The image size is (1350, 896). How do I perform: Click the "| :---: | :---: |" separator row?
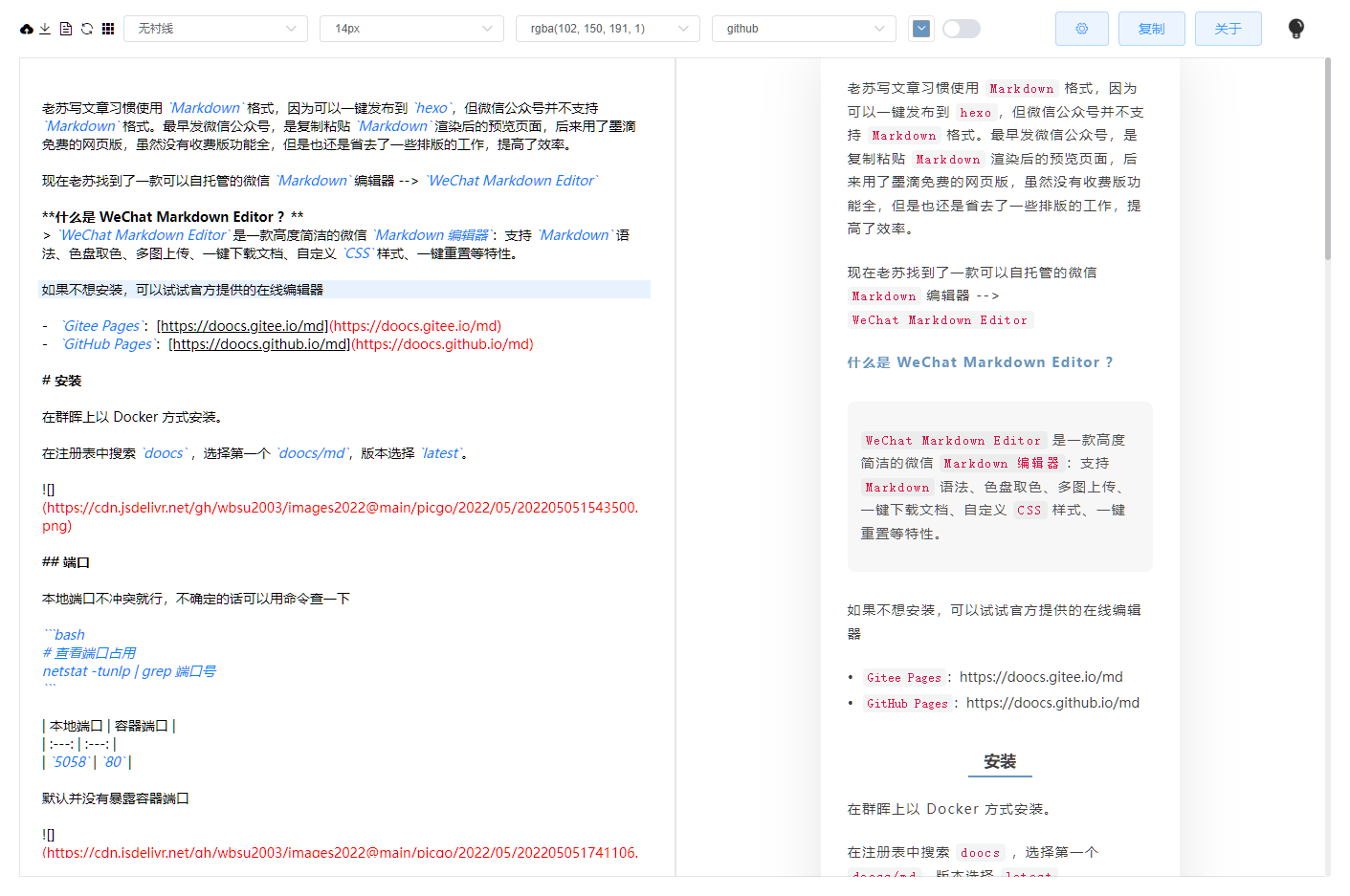click(79, 744)
